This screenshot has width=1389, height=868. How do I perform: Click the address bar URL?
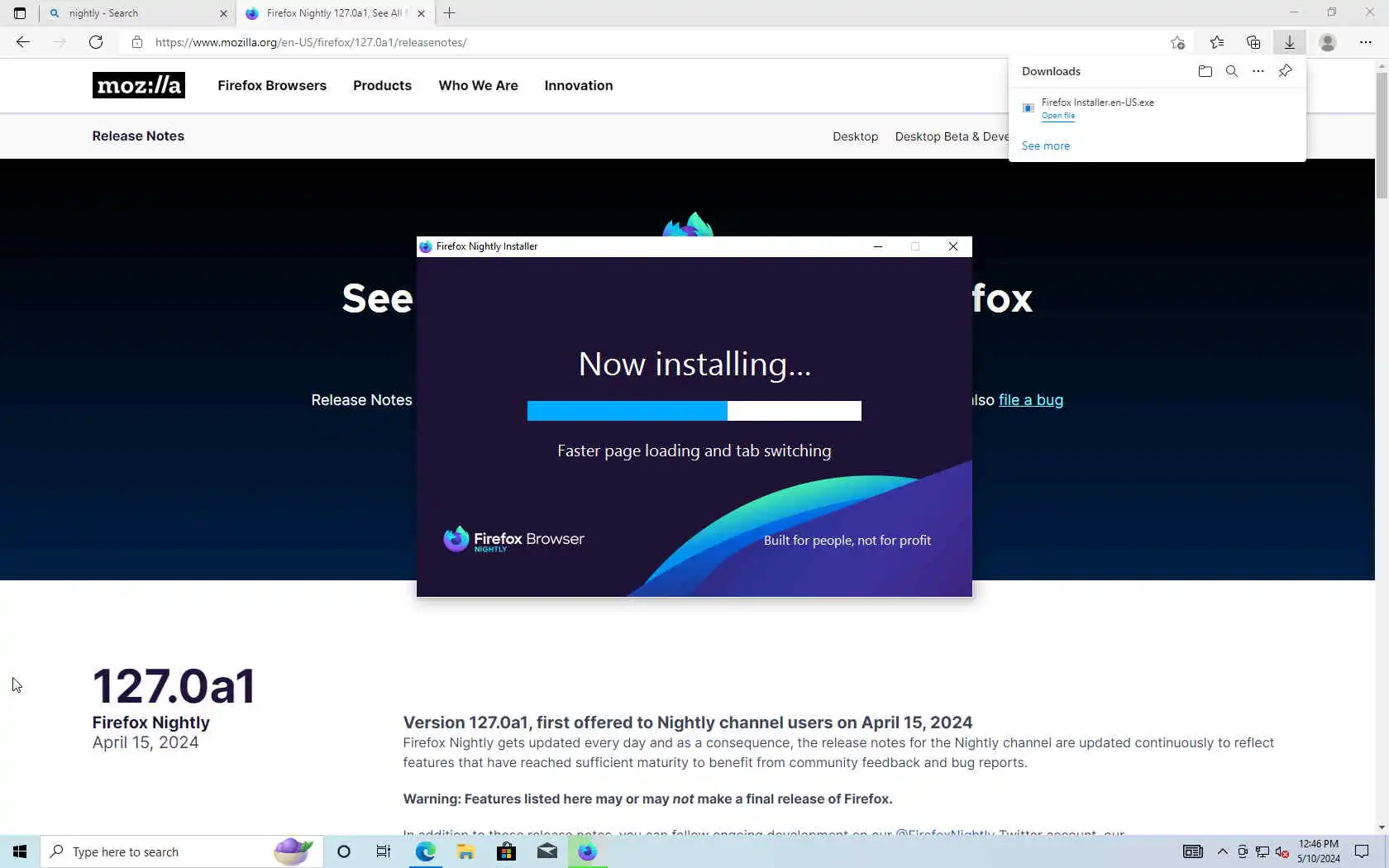coord(311,42)
